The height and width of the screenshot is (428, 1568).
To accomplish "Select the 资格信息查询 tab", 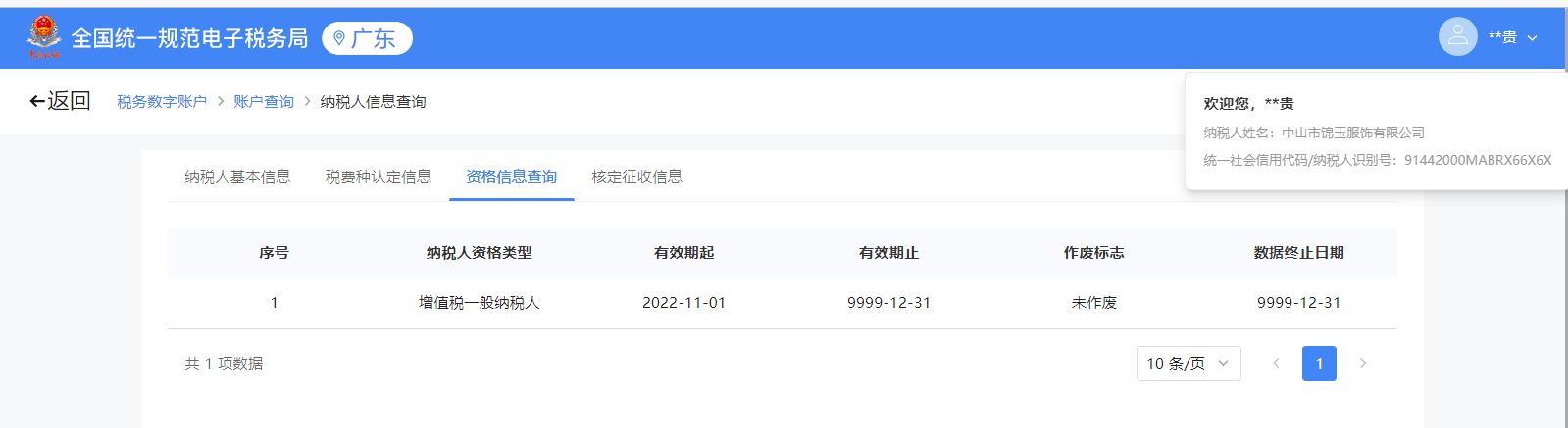I will [511, 177].
